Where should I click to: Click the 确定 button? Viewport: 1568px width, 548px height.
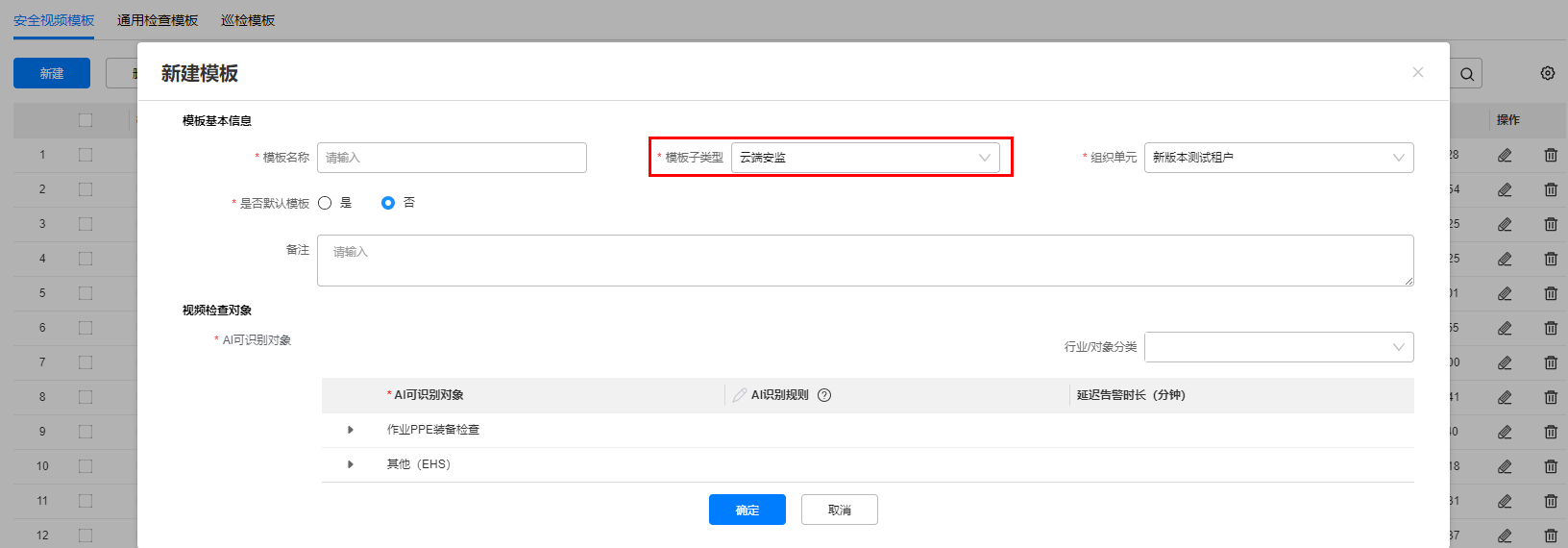(747, 510)
